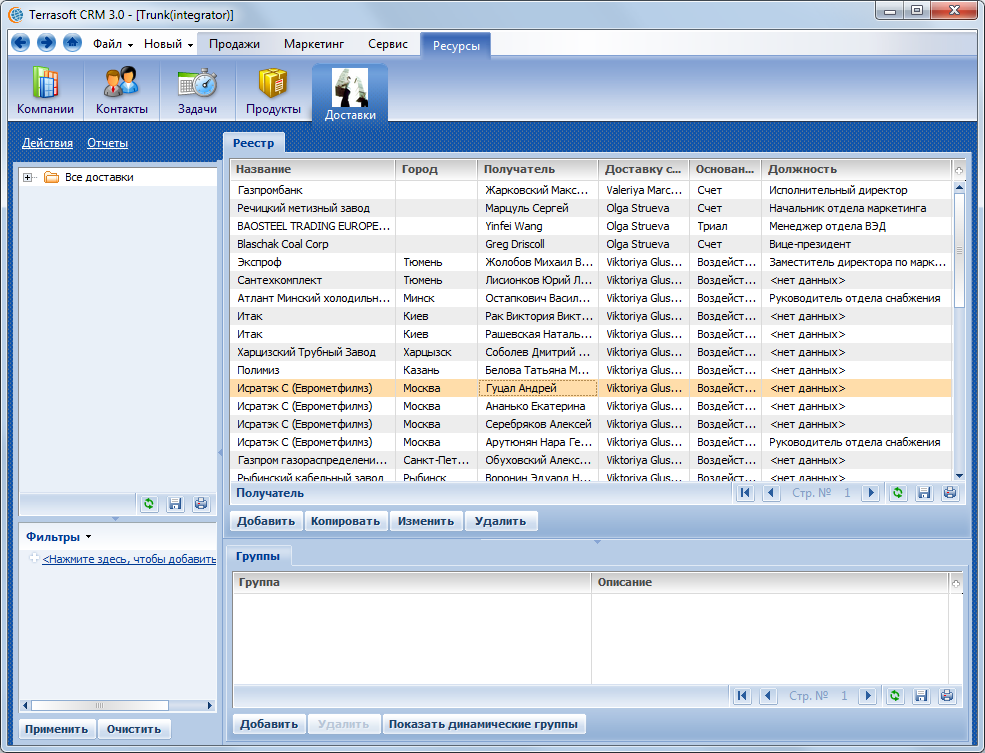Open the Компании section

[x=45, y=91]
